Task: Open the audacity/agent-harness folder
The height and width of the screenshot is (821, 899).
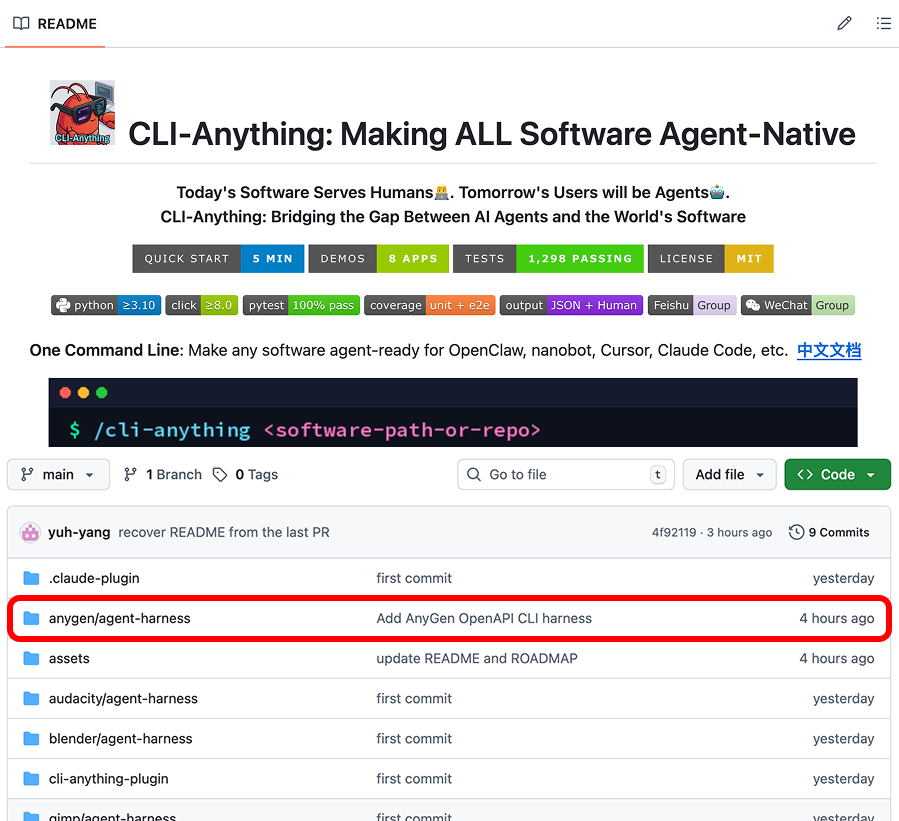Action: tap(123, 699)
